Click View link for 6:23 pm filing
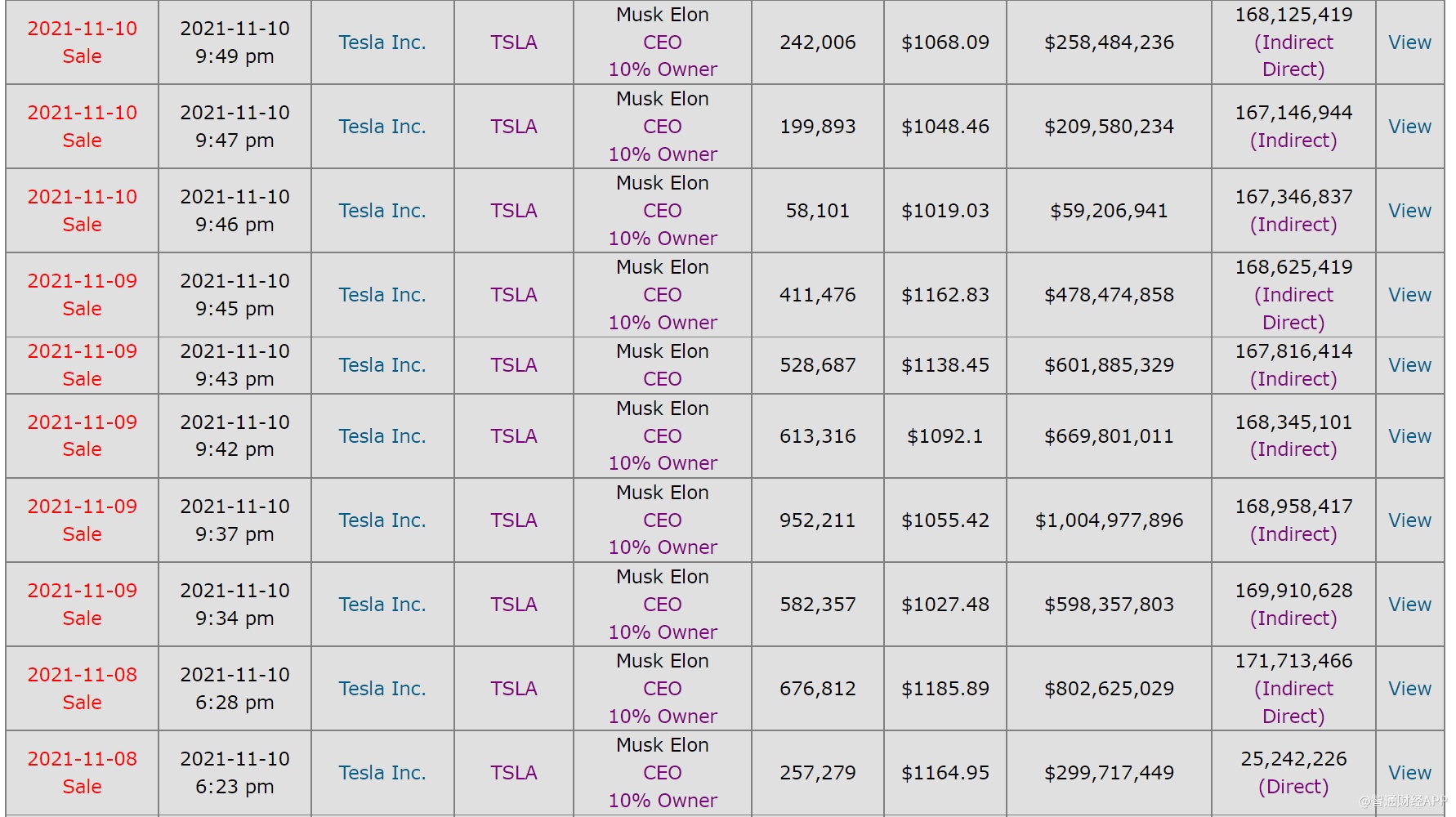Viewport: 1456px width, 817px height. coord(1409,773)
